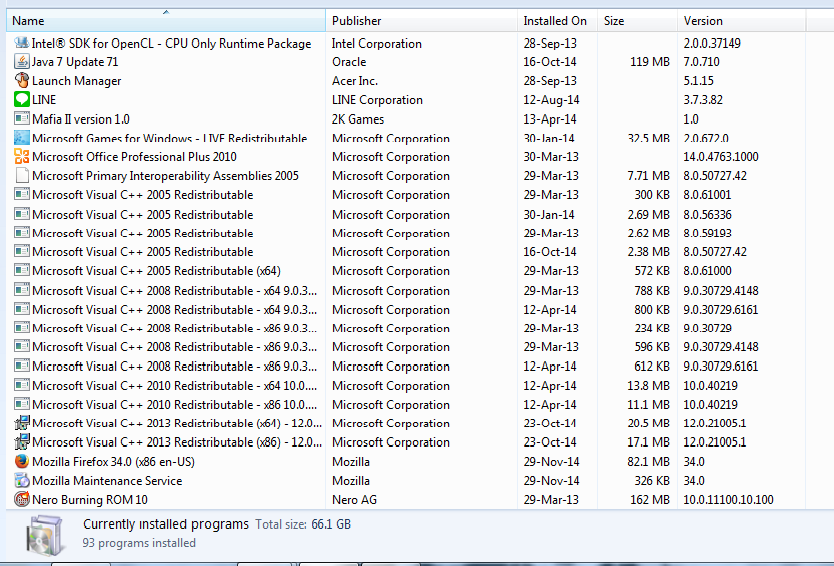Image resolution: width=834 pixels, height=566 pixels.
Task: Select Microsoft Office Professional Plus 2010
Action: [134, 157]
